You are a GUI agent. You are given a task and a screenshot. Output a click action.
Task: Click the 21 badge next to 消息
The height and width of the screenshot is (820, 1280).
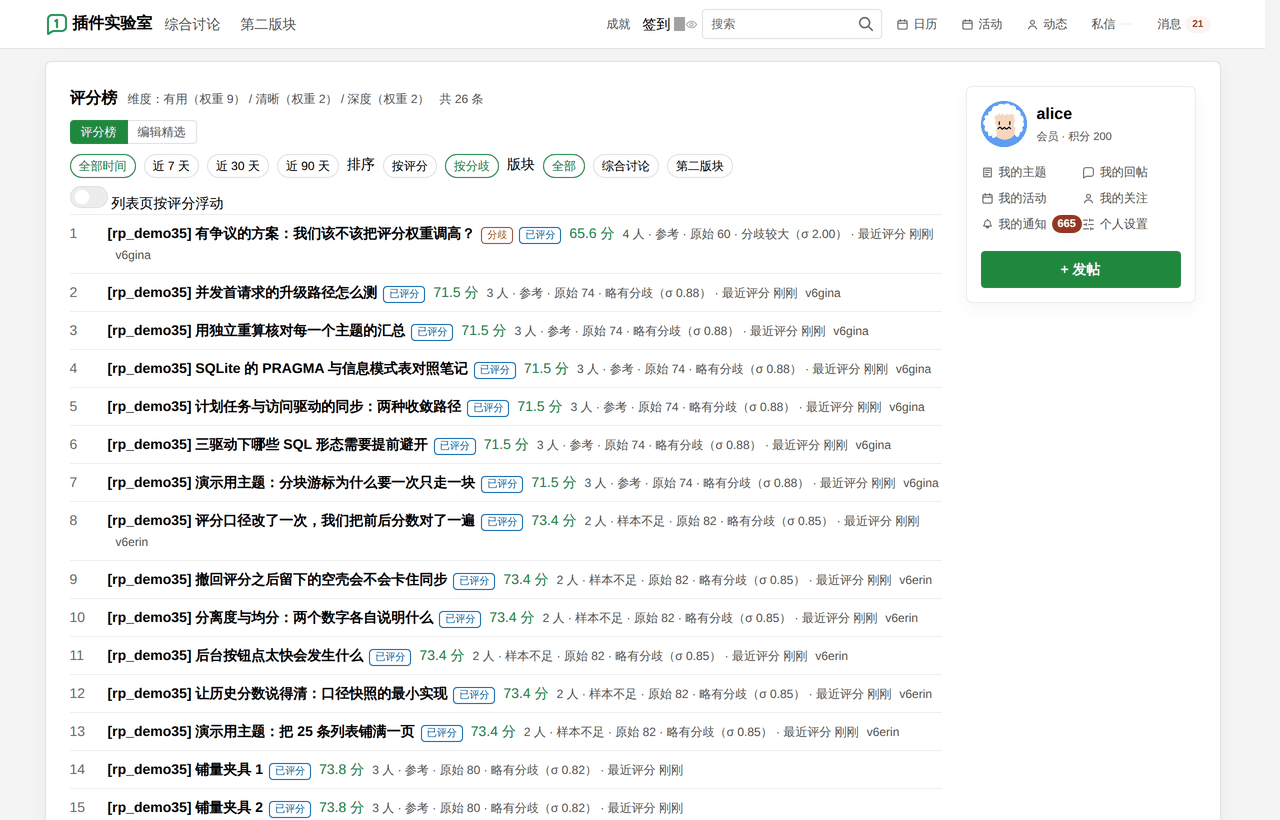[1198, 24]
